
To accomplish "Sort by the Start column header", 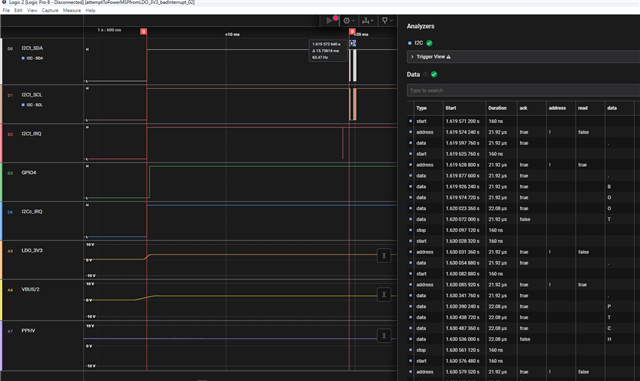I will pos(451,108).
